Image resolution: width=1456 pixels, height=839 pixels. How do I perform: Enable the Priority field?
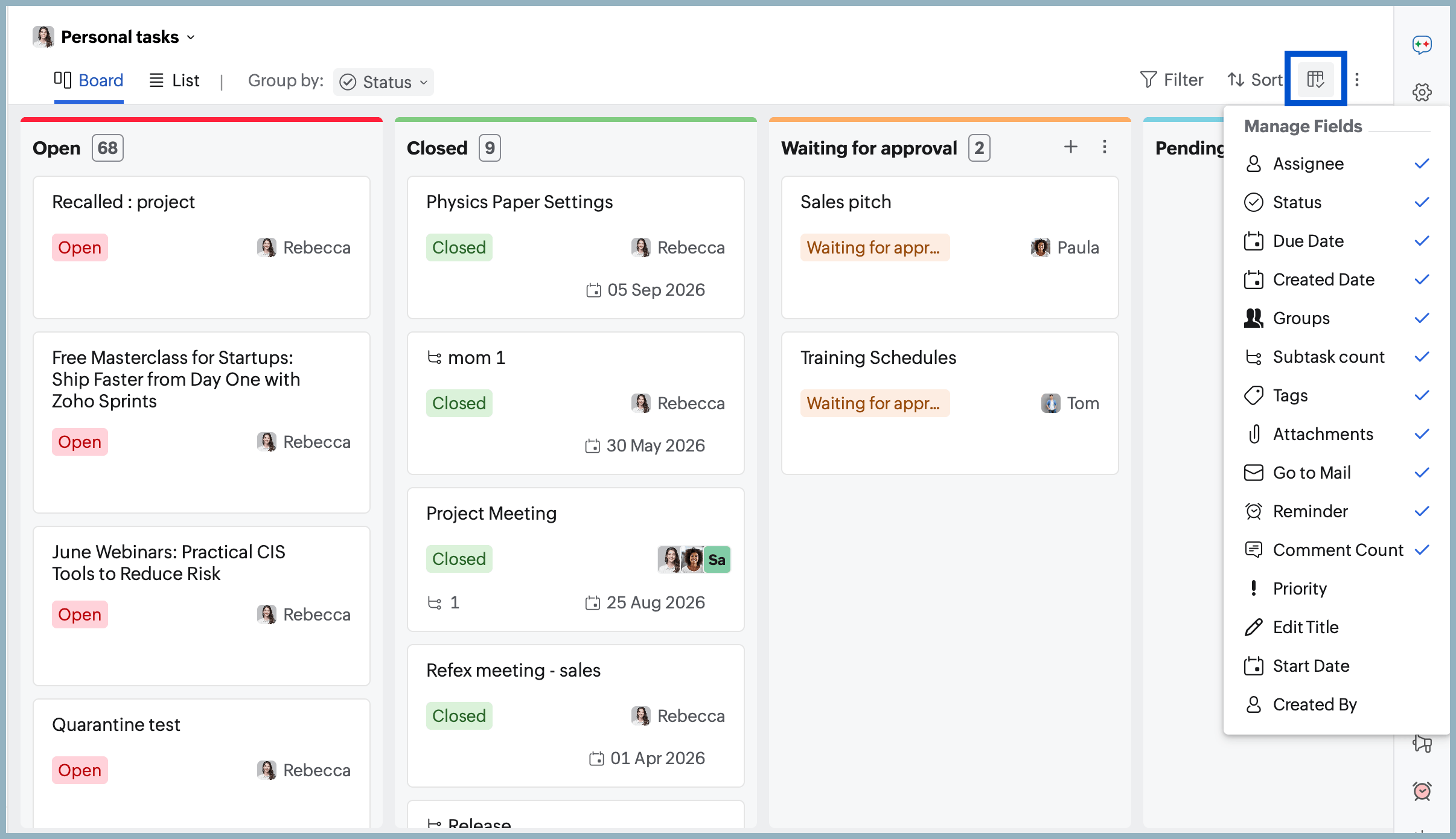pyautogui.click(x=1336, y=589)
